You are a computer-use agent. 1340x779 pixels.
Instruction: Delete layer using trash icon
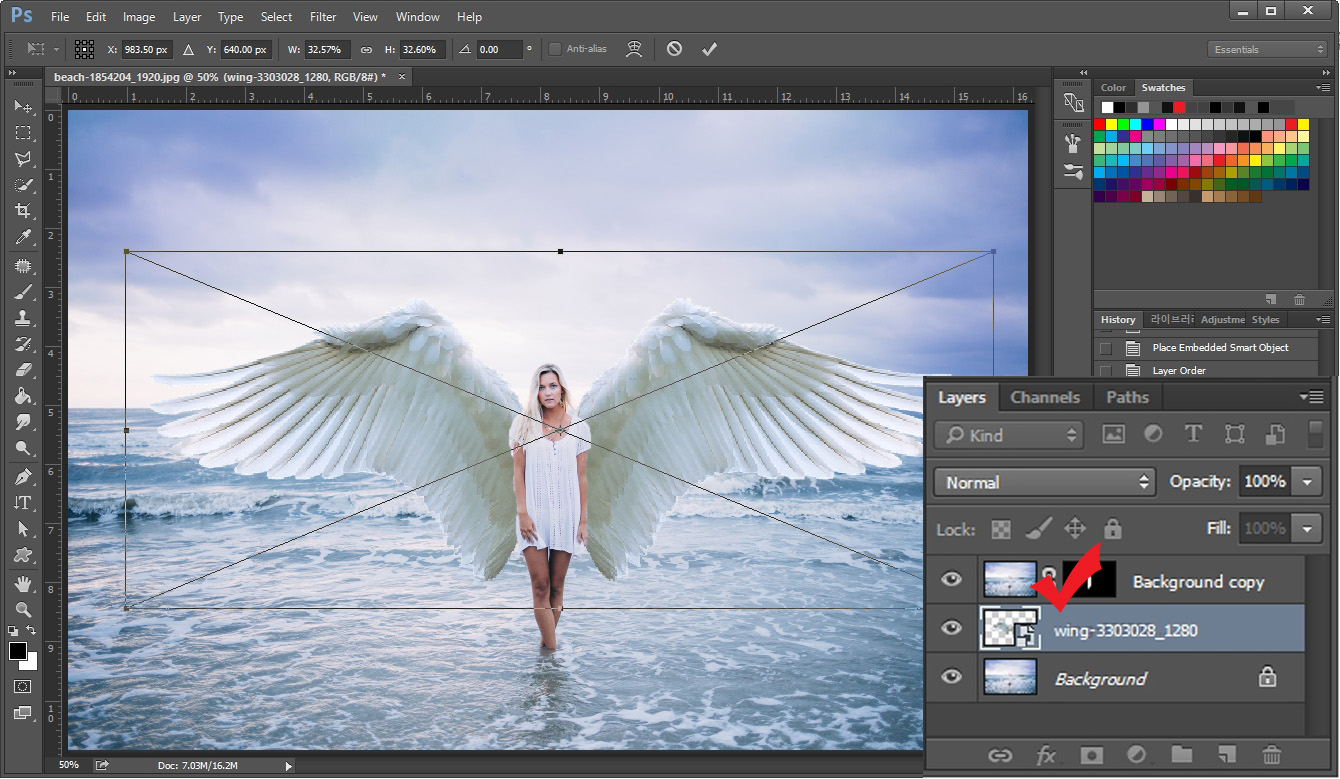(1272, 755)
